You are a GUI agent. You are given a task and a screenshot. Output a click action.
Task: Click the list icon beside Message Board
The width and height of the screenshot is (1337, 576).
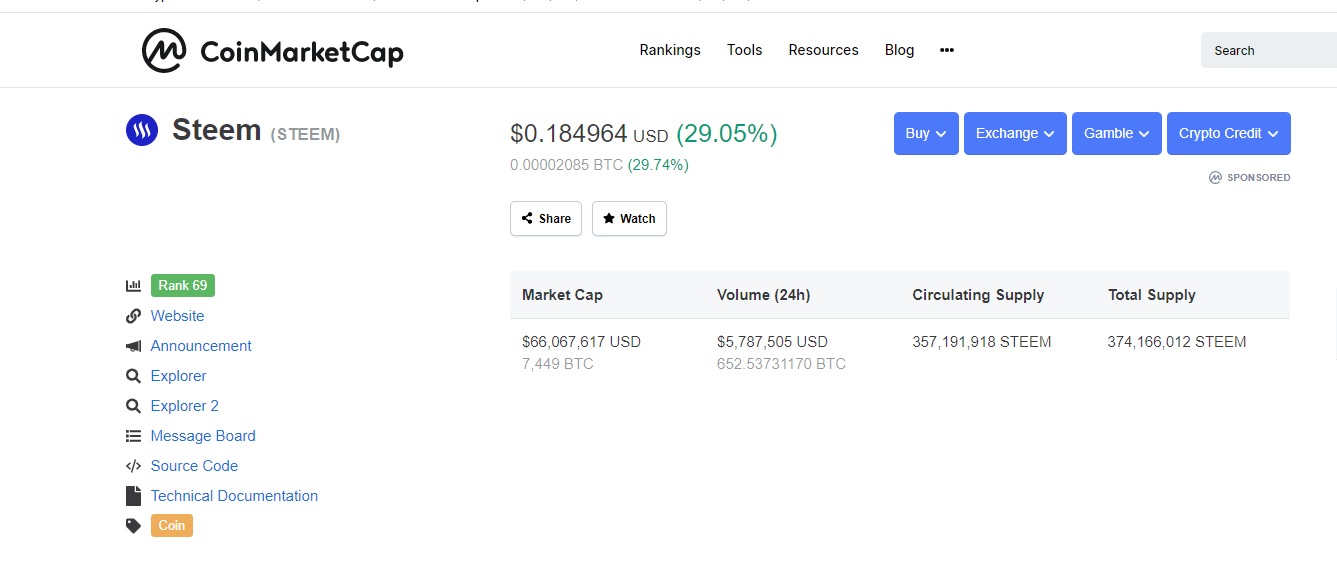(x=133, y=436)
